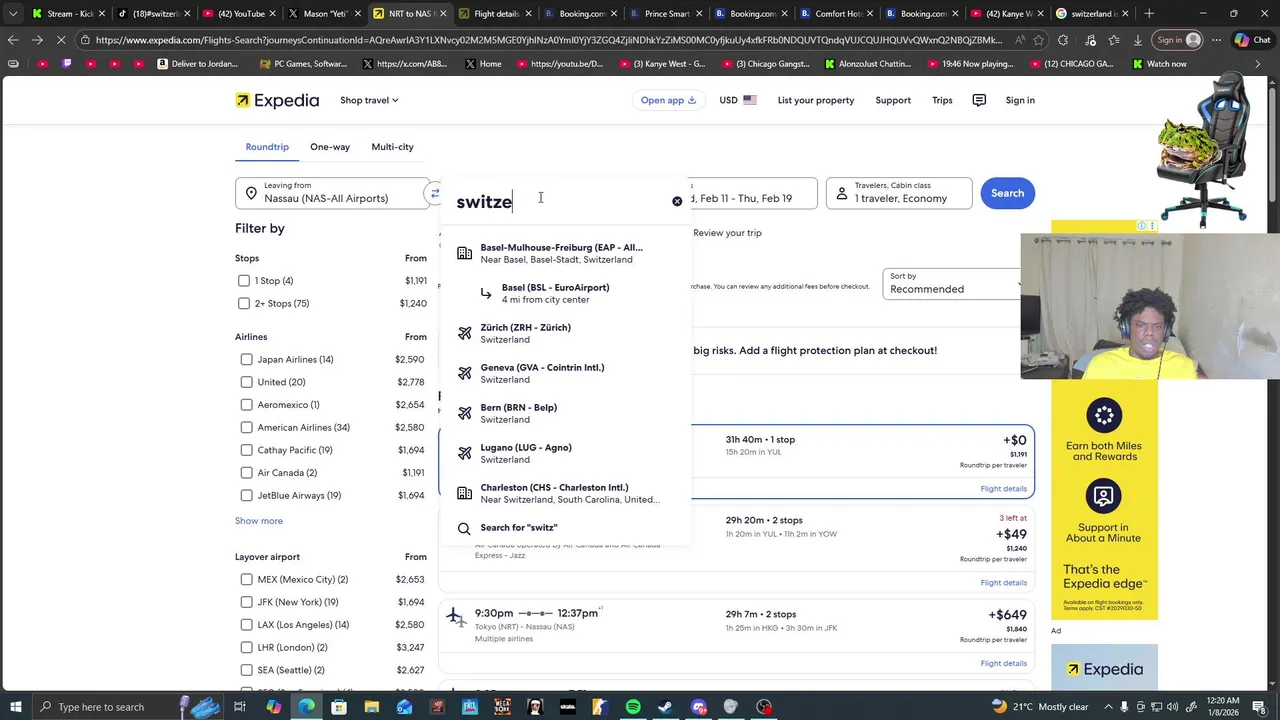The width and height of the screenshot is (1280, 720).
Task: Open browser Settings and more menu
Action: tap(1215, 40)
